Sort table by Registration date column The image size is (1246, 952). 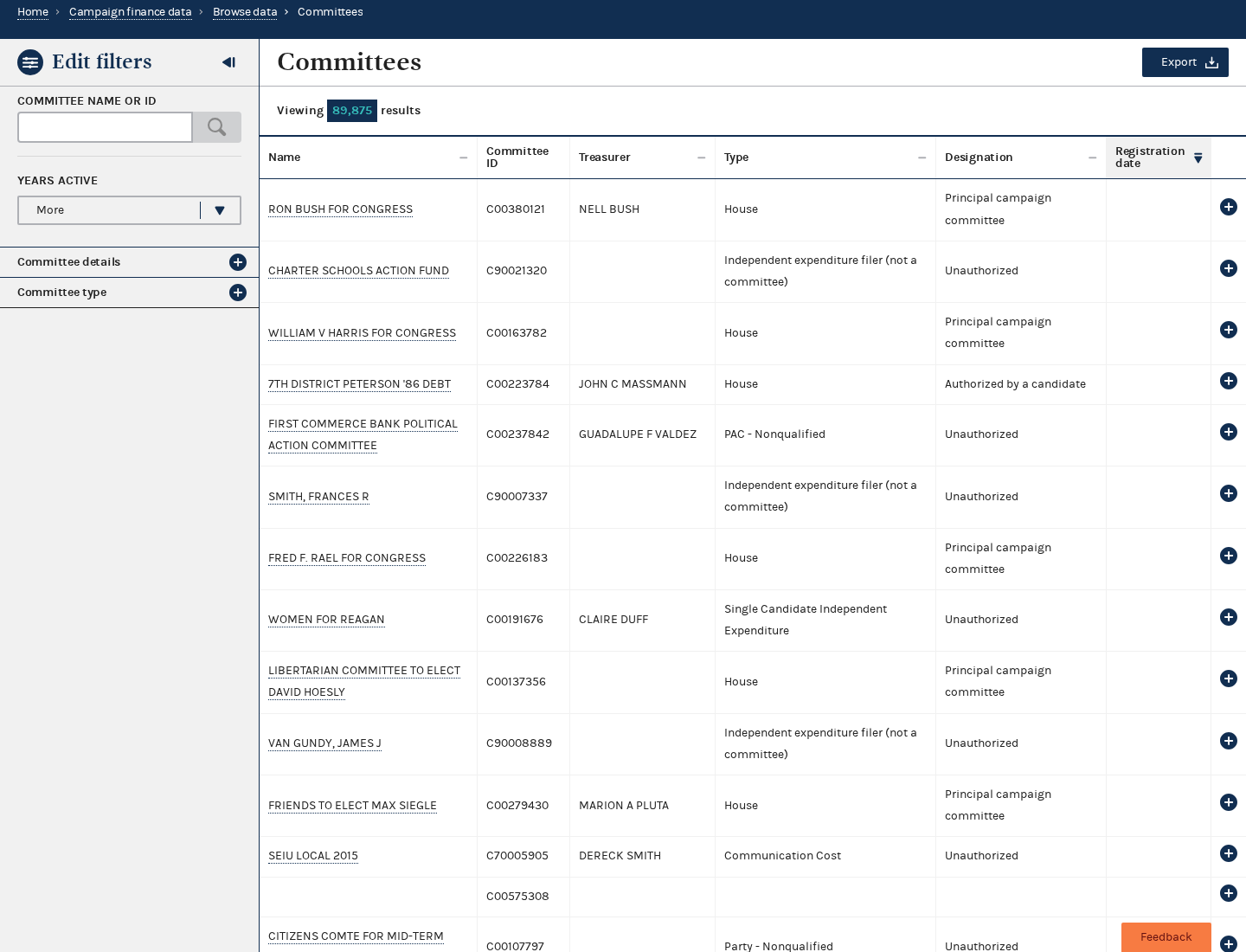(1158, 158)
